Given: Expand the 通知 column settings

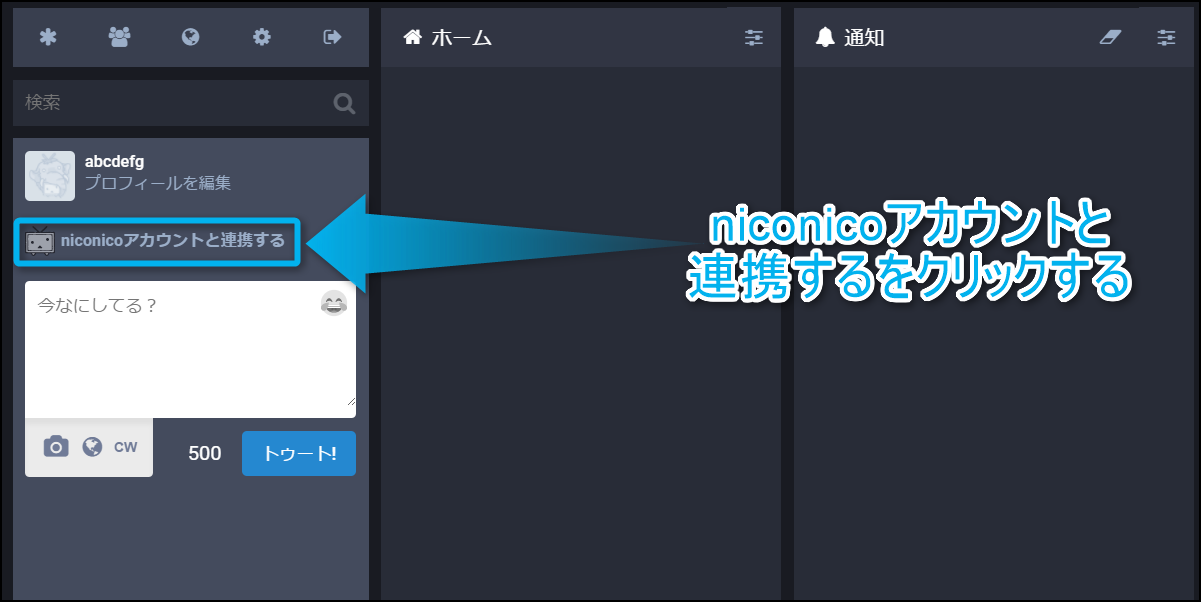Looking at the screenshot, I should [x=1166, y=38].
